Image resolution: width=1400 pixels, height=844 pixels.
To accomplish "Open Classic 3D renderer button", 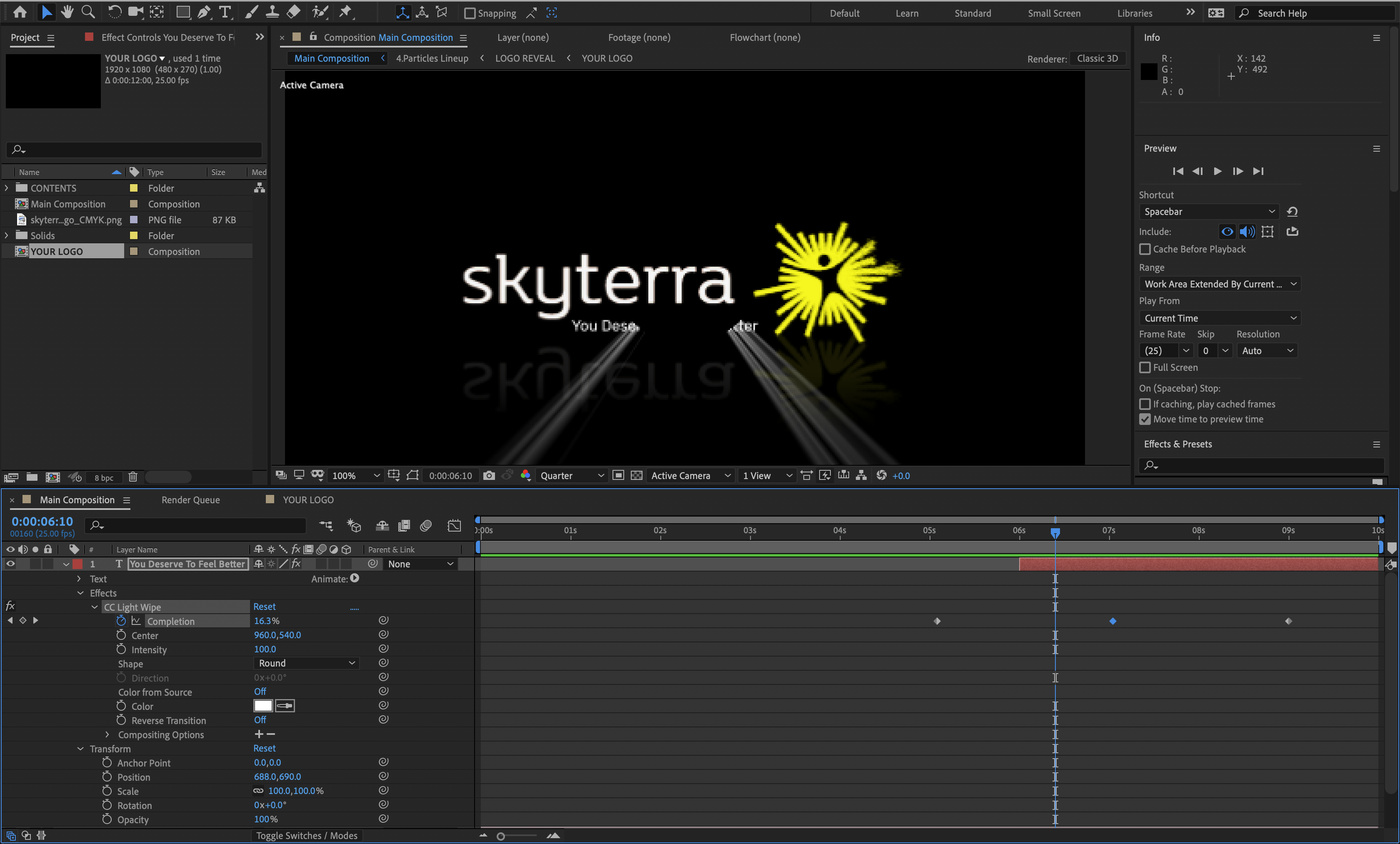I will [1097, 58].
